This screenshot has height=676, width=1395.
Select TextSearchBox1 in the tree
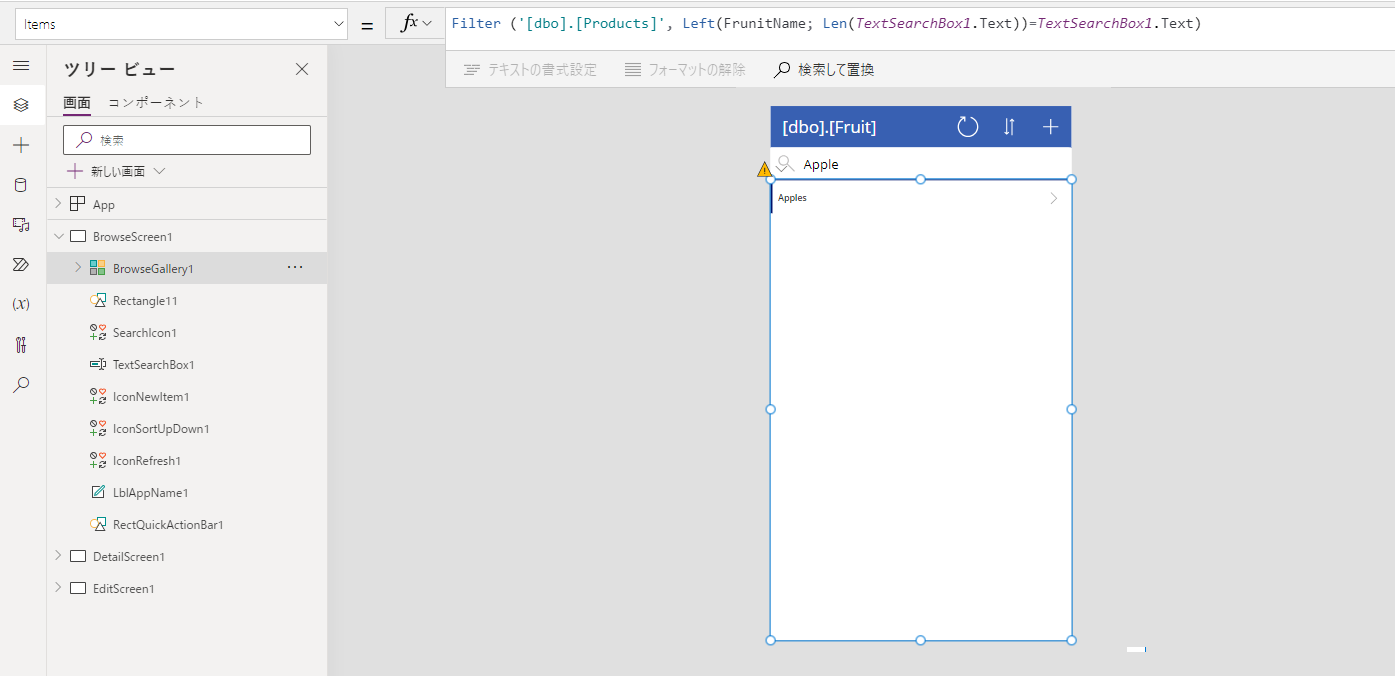[x=153, y=364]
